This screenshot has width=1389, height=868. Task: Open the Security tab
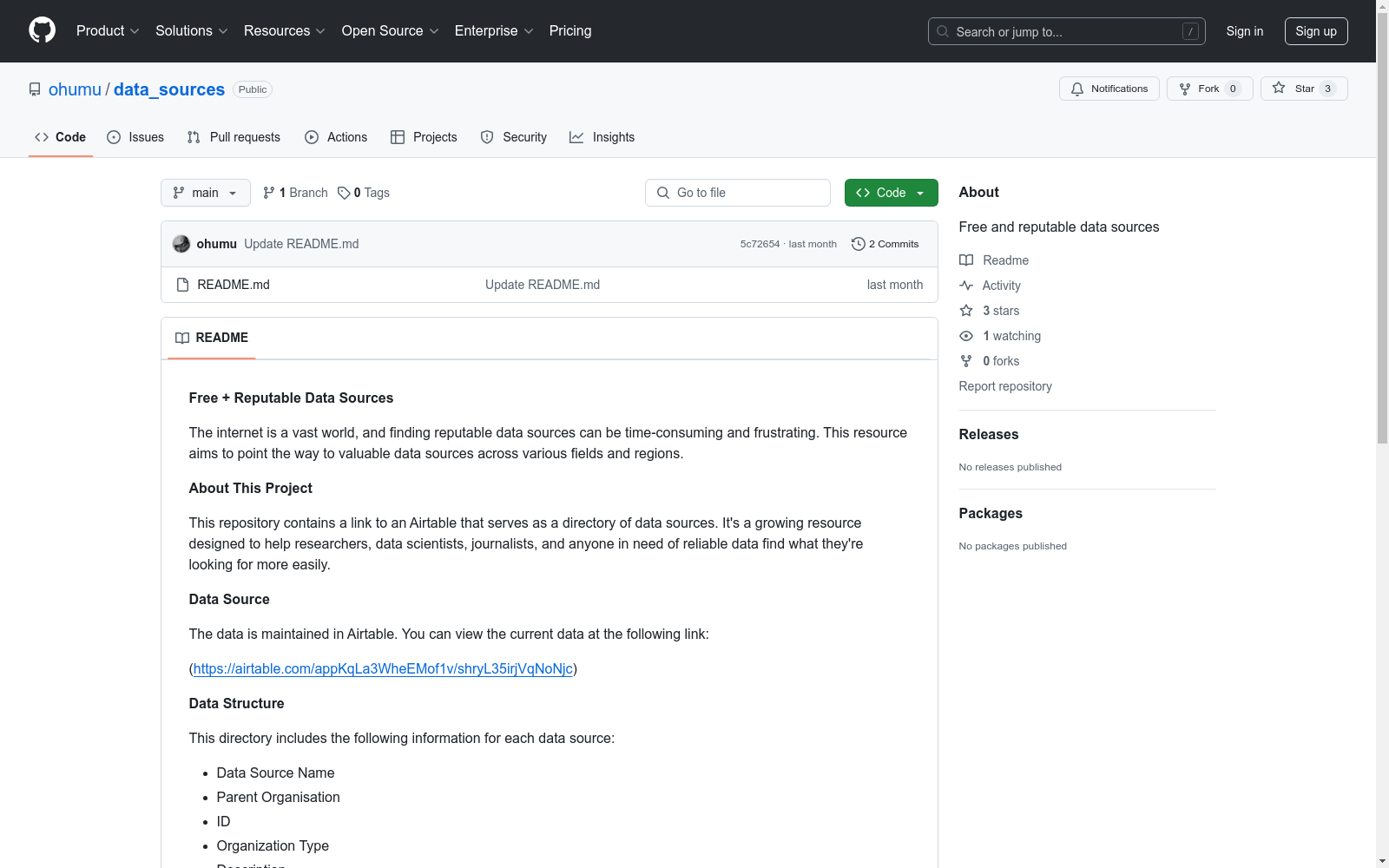point(514,137)
